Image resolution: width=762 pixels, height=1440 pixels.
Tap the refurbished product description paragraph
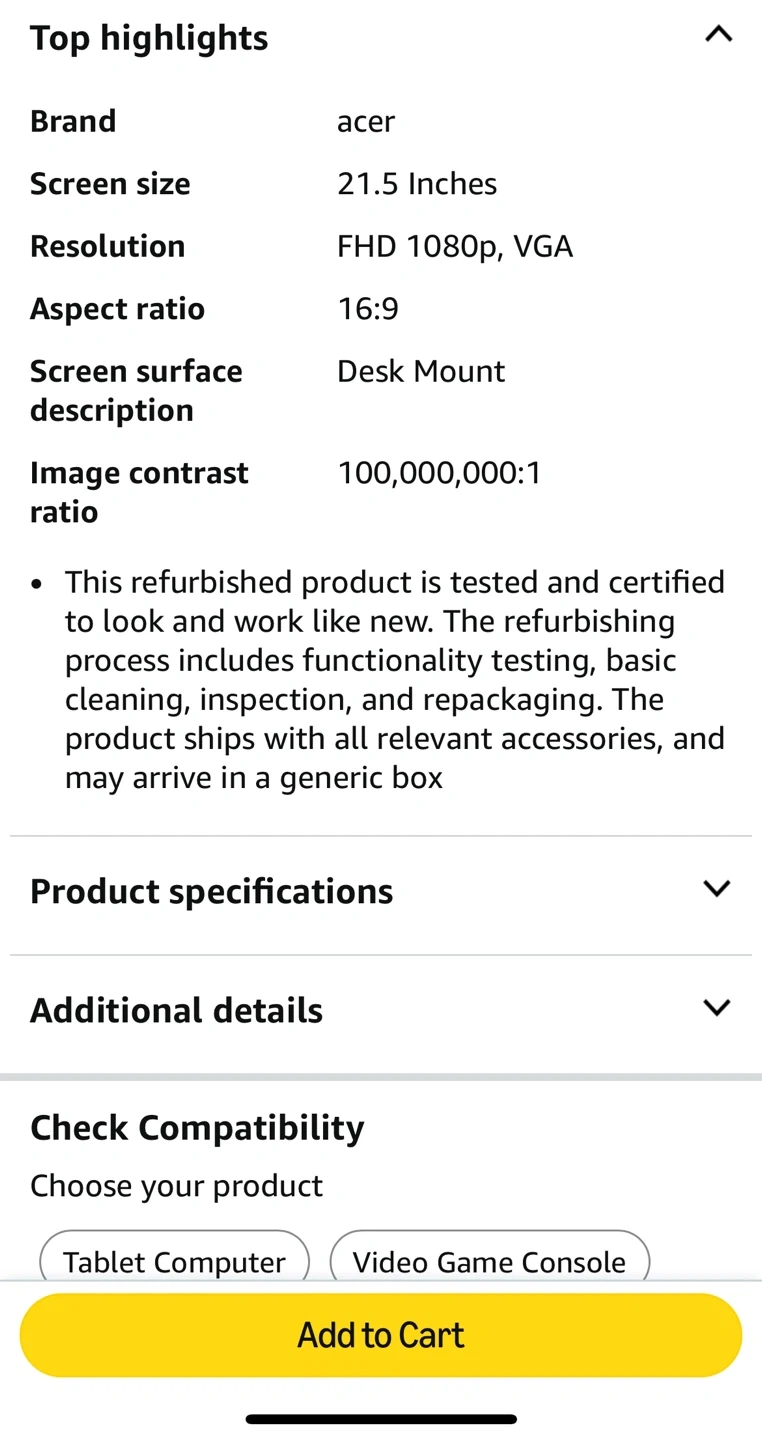coord(395,679)
